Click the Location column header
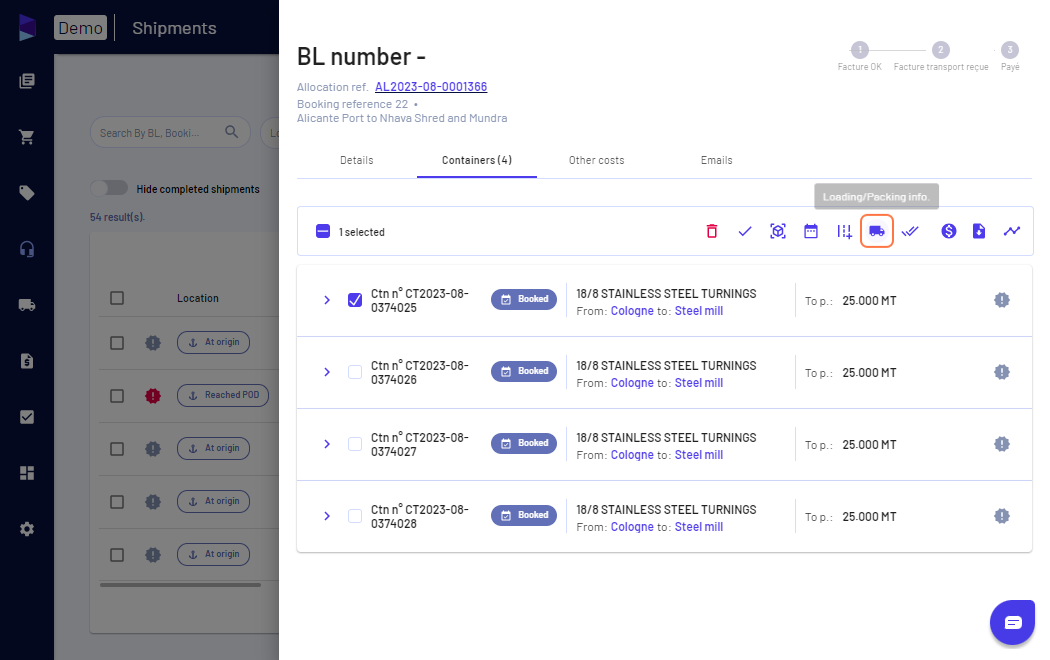The width and height of the screenshot is (1050, 660). click(x=198, y=299)
